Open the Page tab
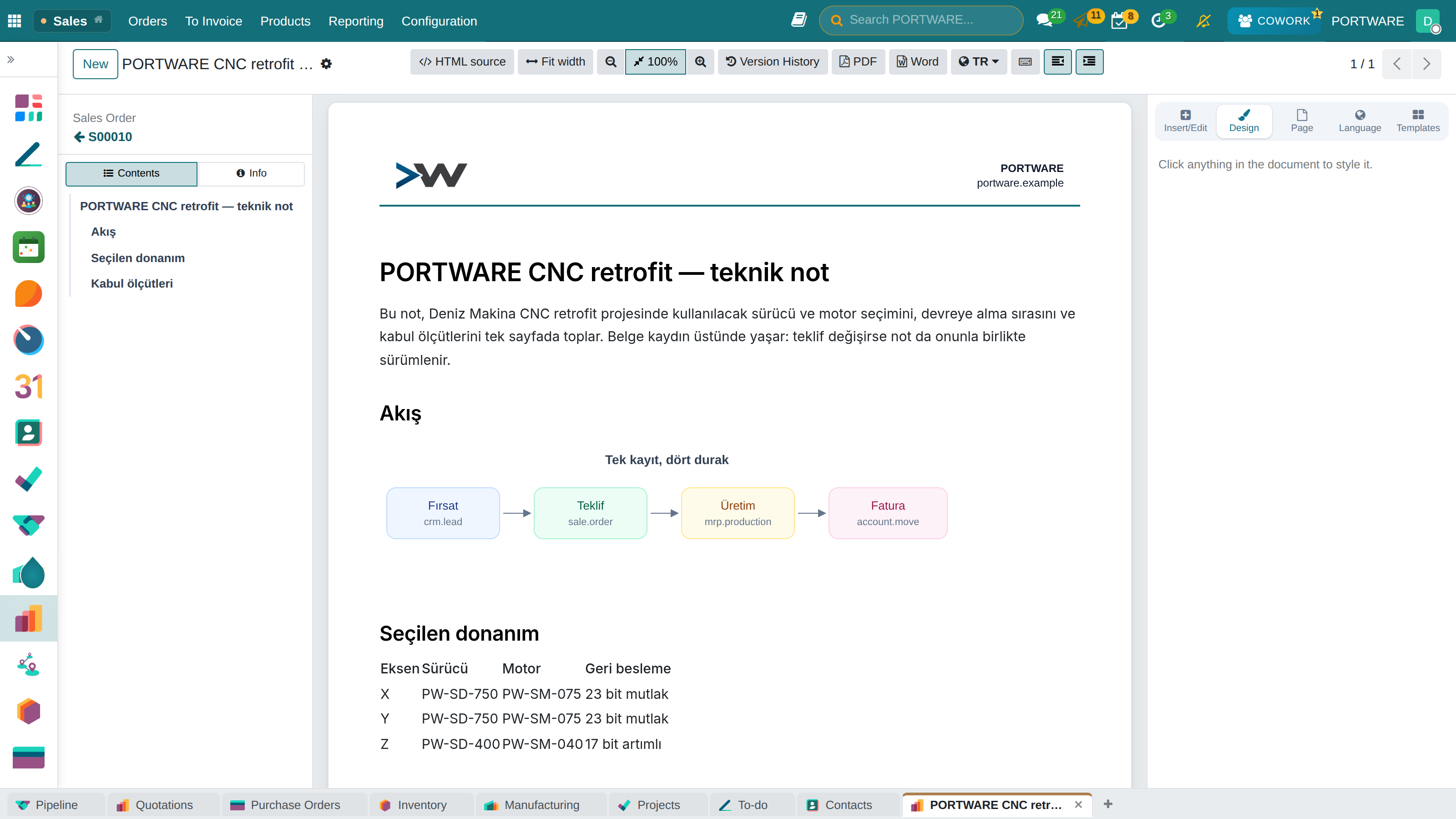 [x=1302, y=121]
